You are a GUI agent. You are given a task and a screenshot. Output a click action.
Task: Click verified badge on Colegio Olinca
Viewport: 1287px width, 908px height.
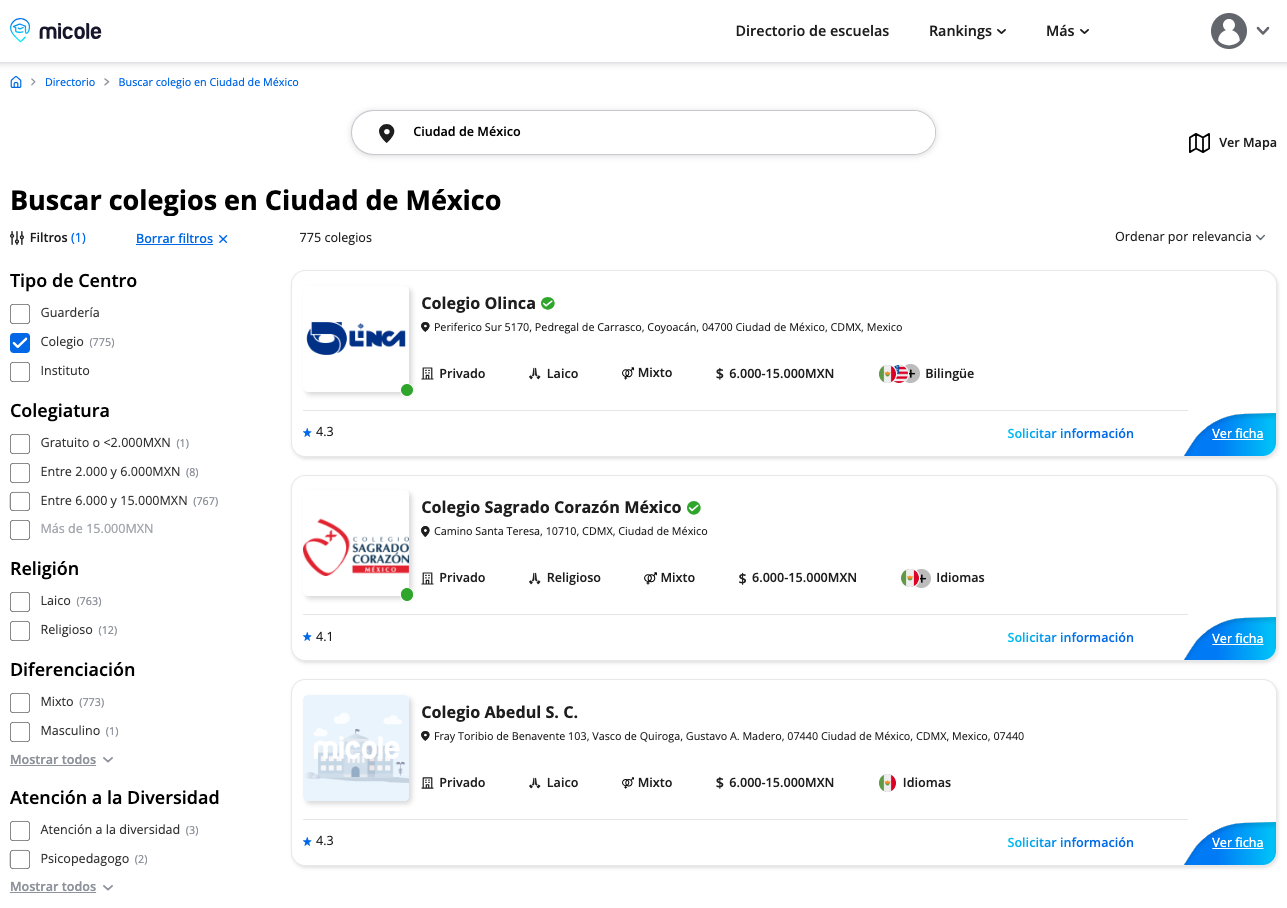(x=548, y=303)
